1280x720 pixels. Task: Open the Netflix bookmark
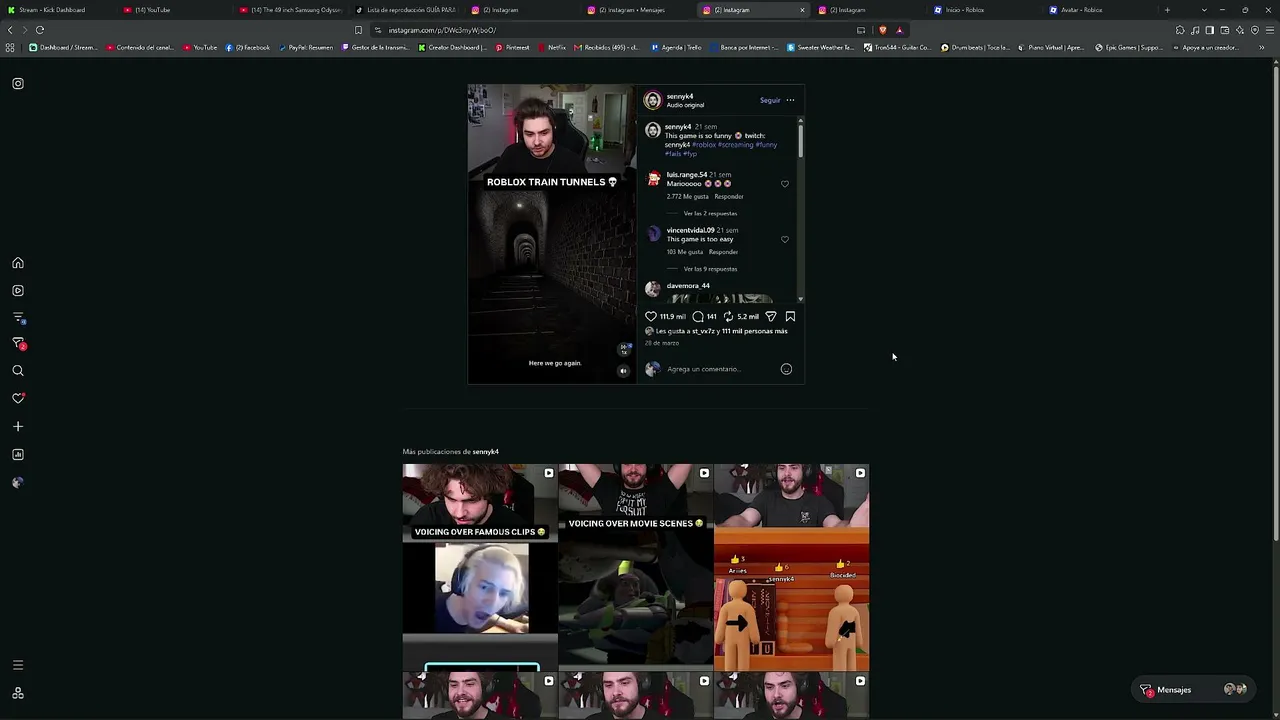pos(551,47)
